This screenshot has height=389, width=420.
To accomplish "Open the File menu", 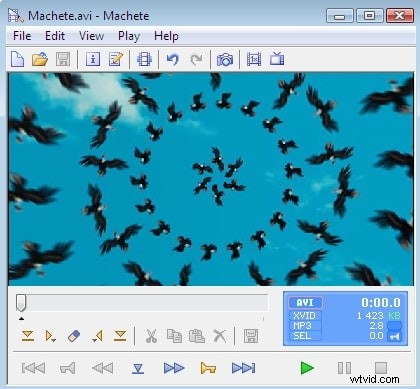I will (22, 36).
